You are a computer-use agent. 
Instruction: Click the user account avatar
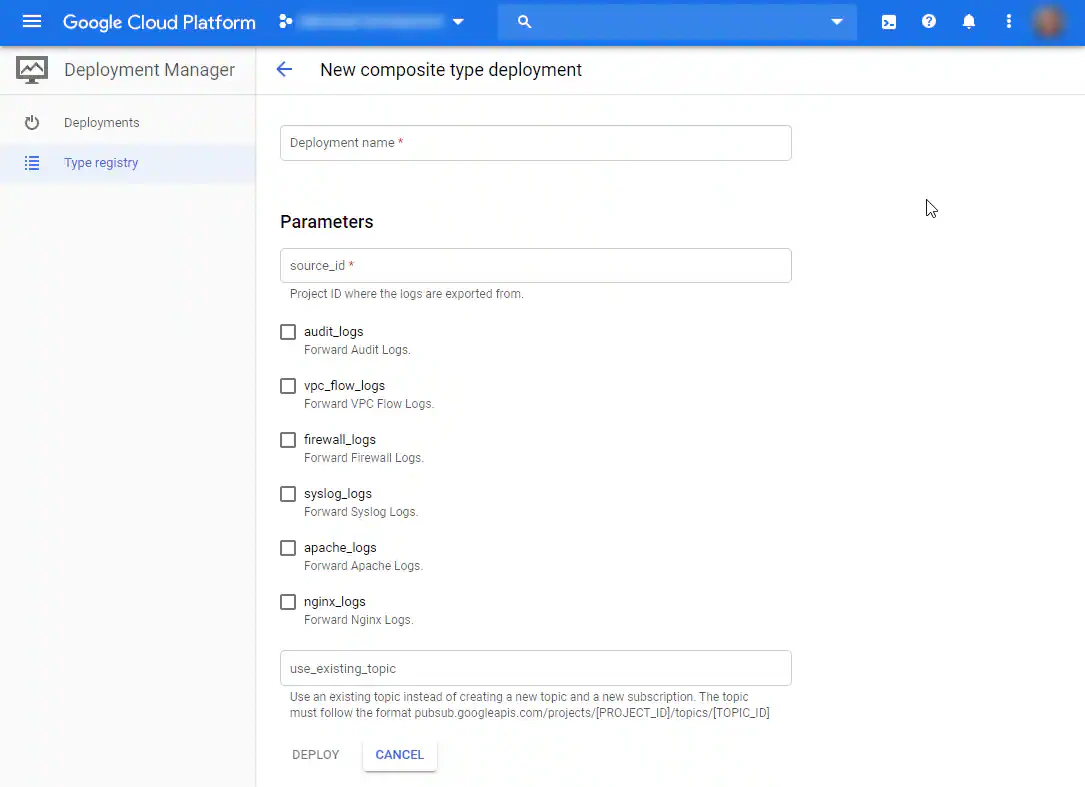(x=1049, y=22)
